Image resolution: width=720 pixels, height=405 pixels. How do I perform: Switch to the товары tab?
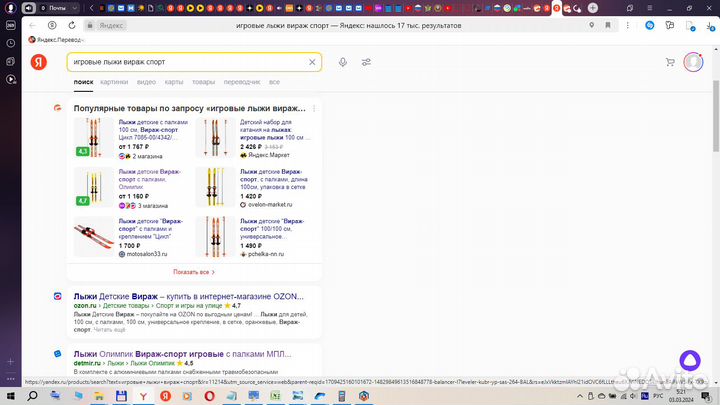tap(203, 82)
